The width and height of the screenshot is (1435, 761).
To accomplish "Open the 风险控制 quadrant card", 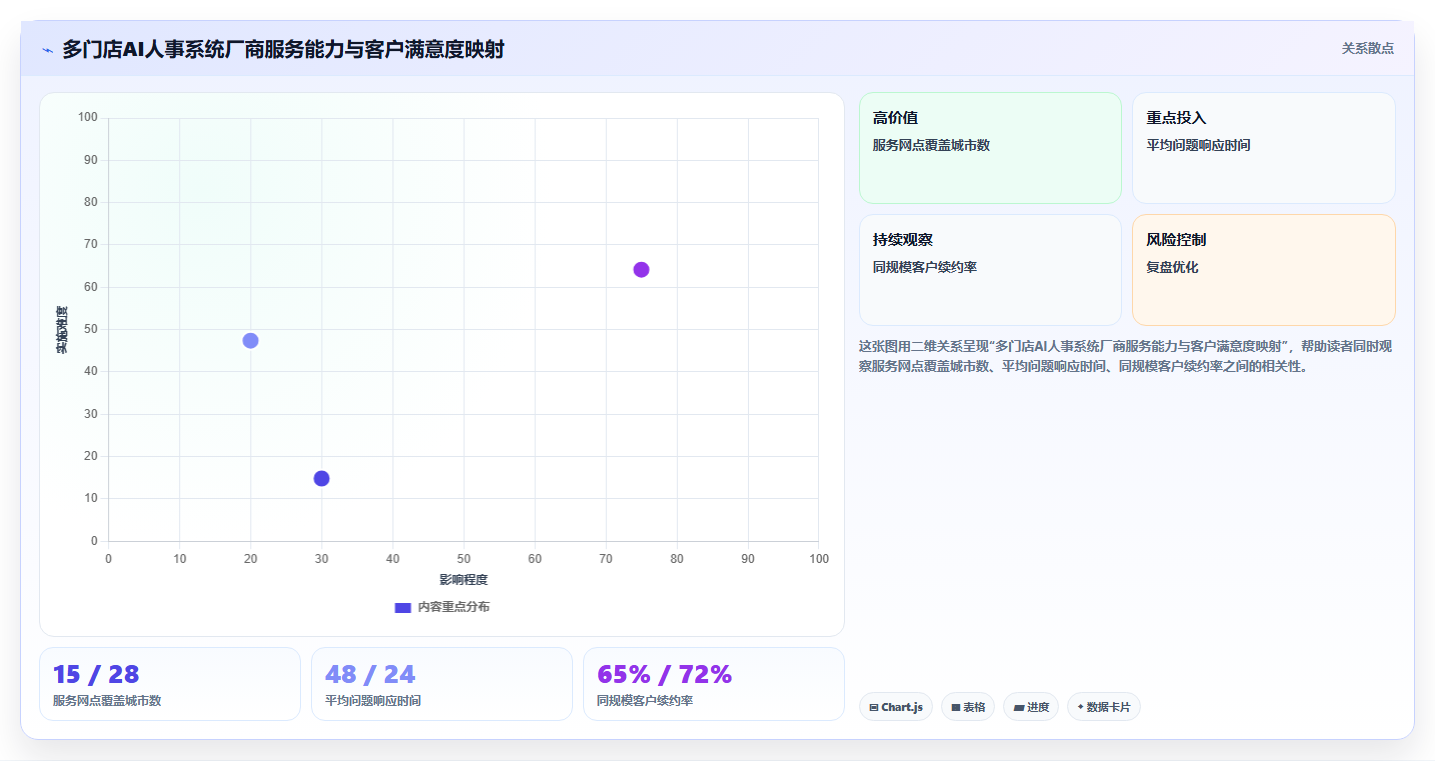I will coord(1264,270).
